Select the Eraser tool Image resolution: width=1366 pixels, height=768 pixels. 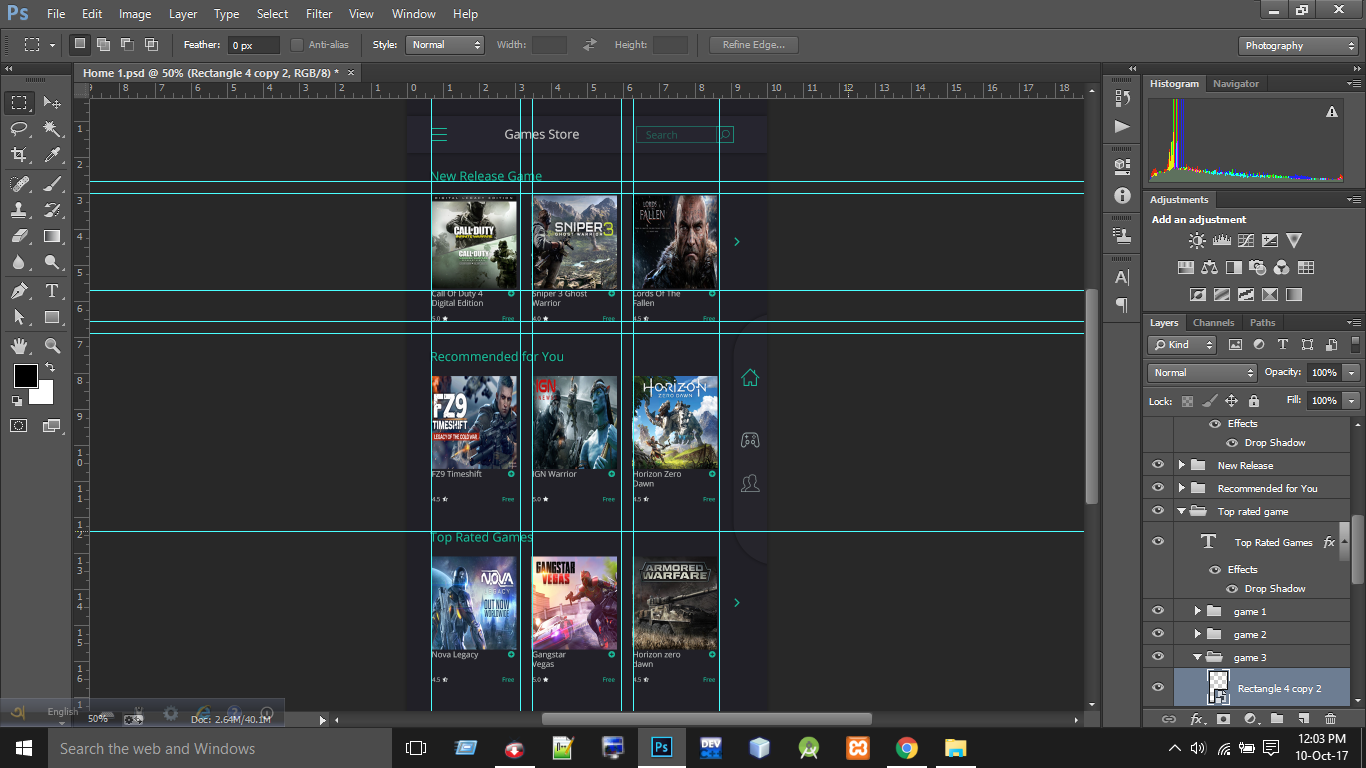[19, 237]
